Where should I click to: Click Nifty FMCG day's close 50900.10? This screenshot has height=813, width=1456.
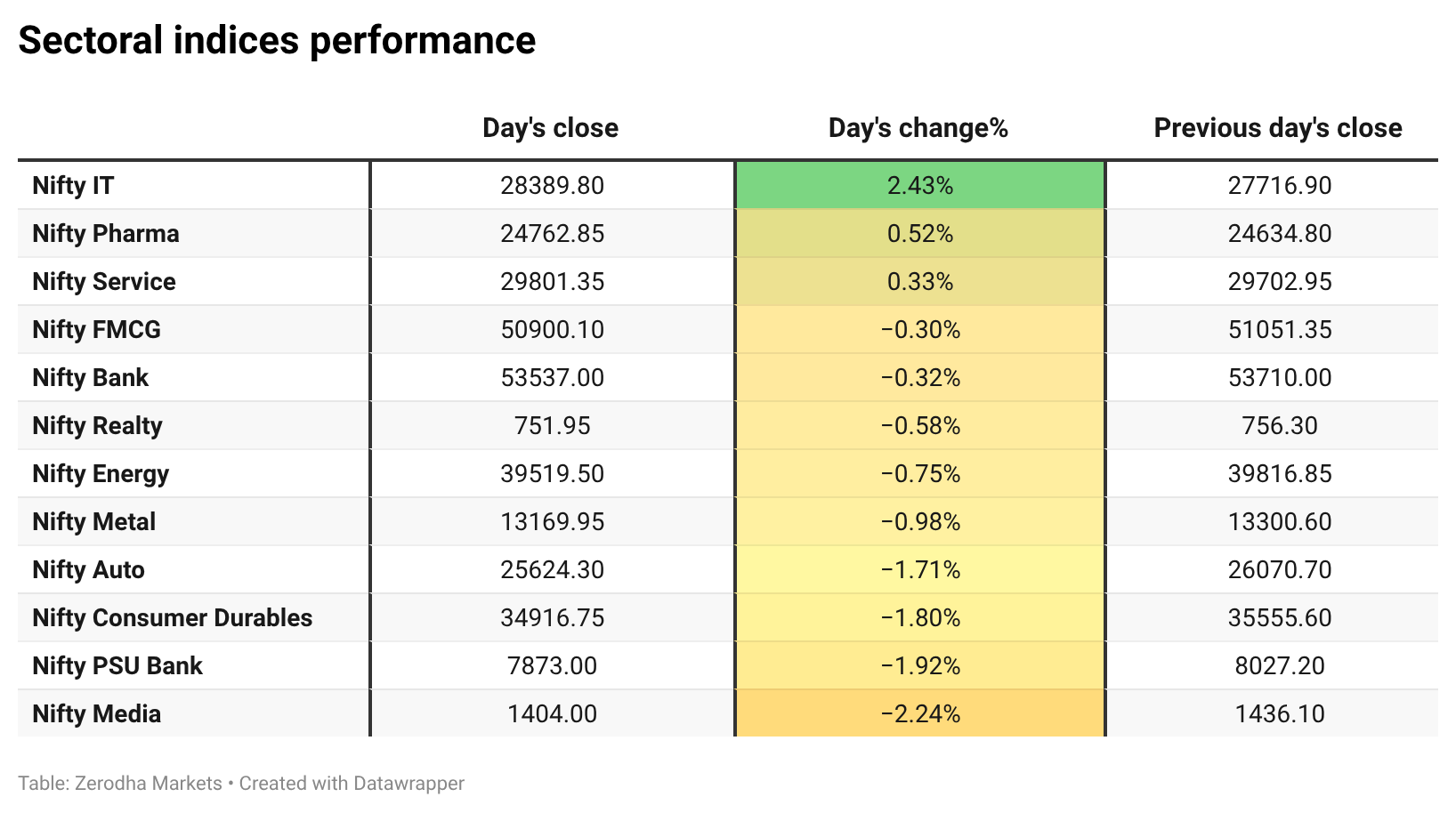[552, 329]
